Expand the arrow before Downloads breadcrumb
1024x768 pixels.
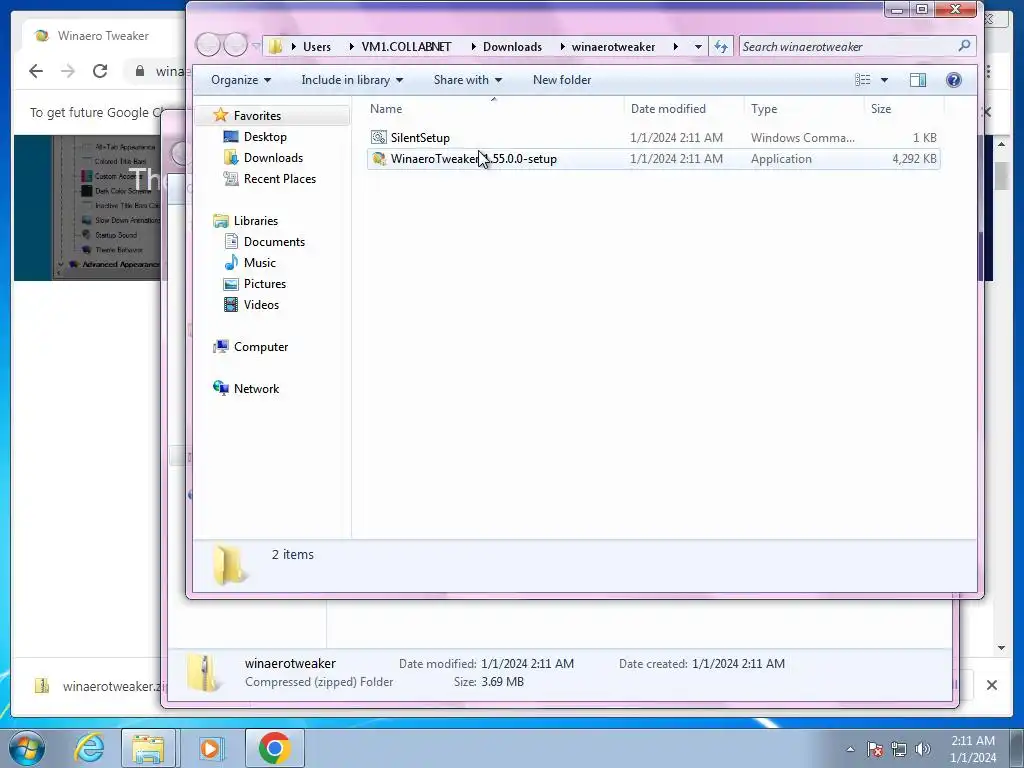(473, 46)
